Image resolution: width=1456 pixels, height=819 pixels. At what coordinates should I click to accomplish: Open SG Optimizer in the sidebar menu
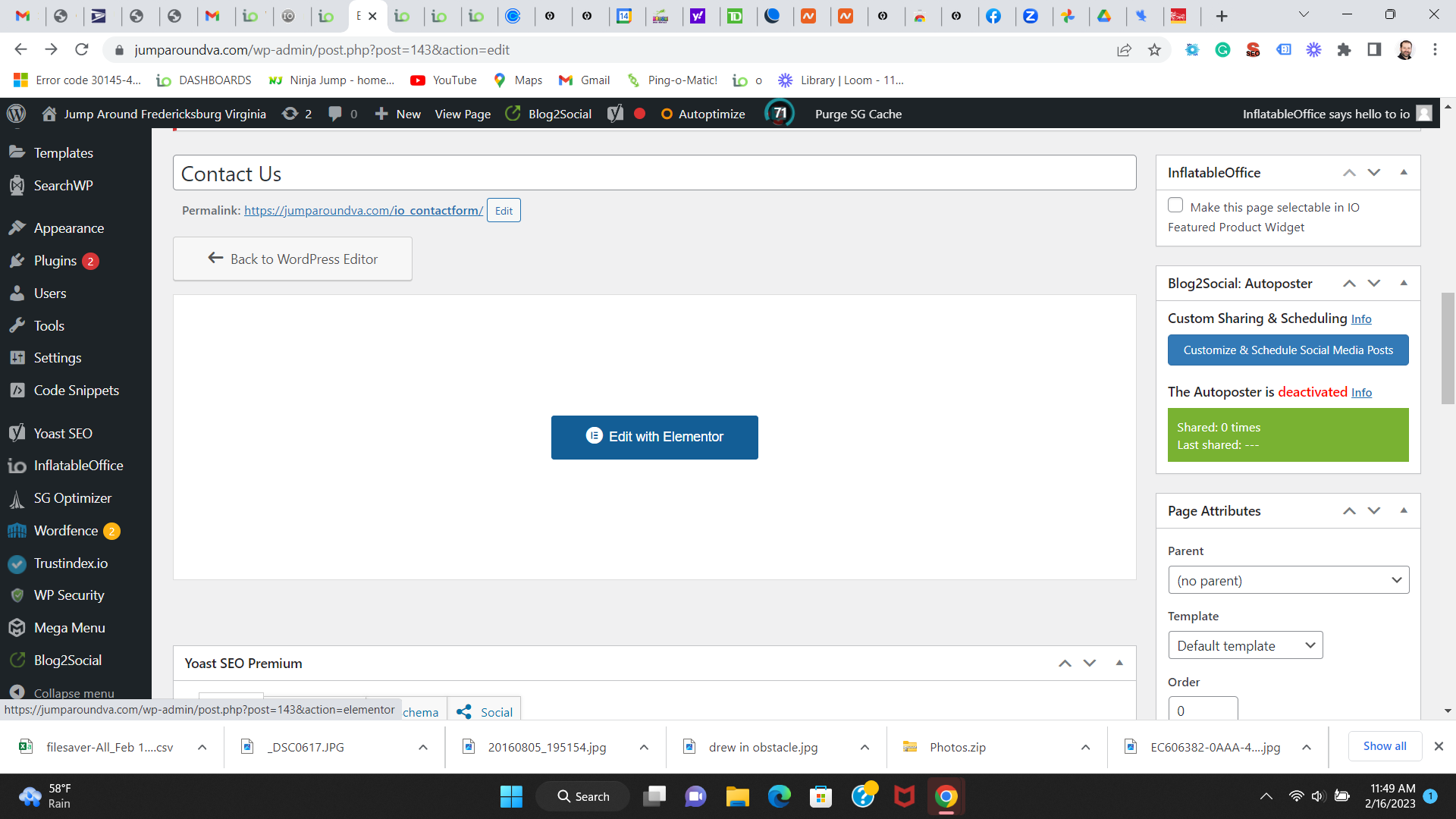(72, 498)
